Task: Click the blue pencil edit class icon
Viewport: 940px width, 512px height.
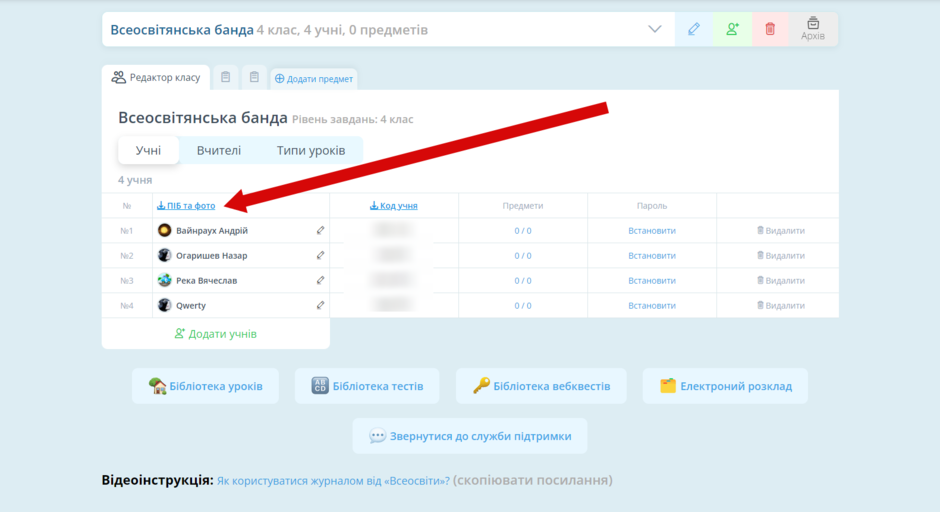Action: pyautogui.click(x=694, y=29)
